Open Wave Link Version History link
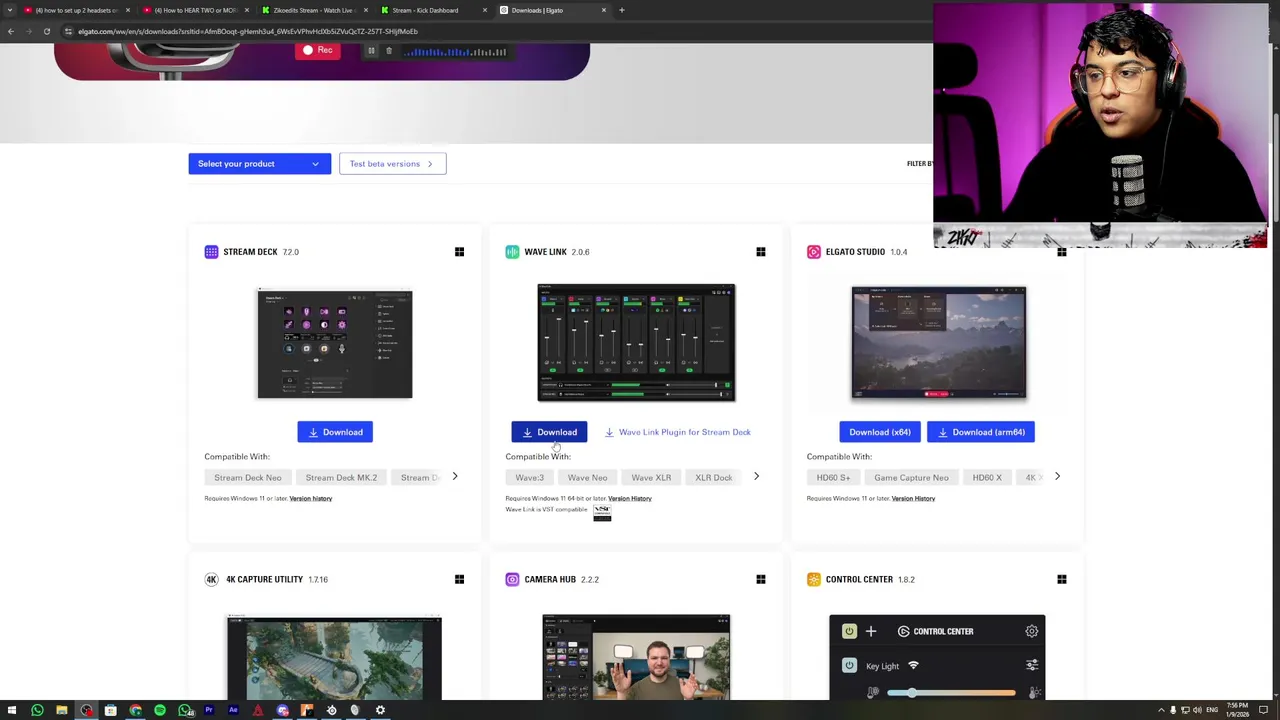 tap(630, 498)
